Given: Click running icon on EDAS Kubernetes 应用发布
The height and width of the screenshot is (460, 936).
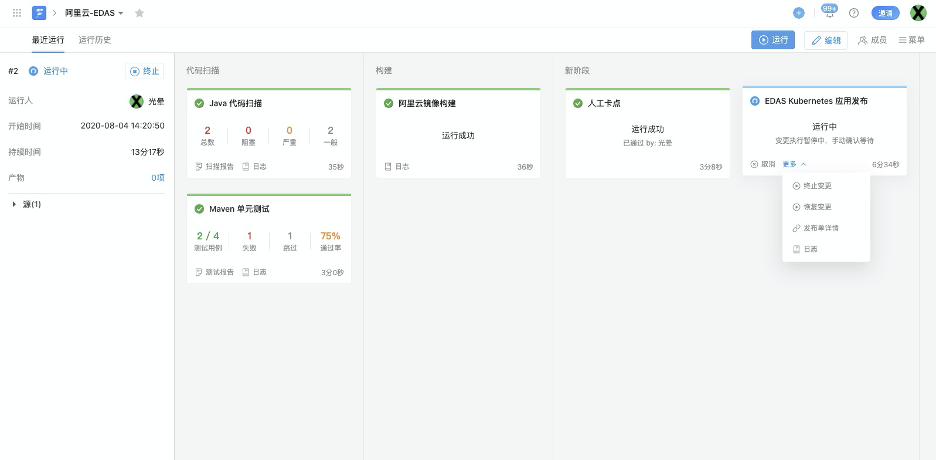Looking at the screenshot, I should [755, 101].
